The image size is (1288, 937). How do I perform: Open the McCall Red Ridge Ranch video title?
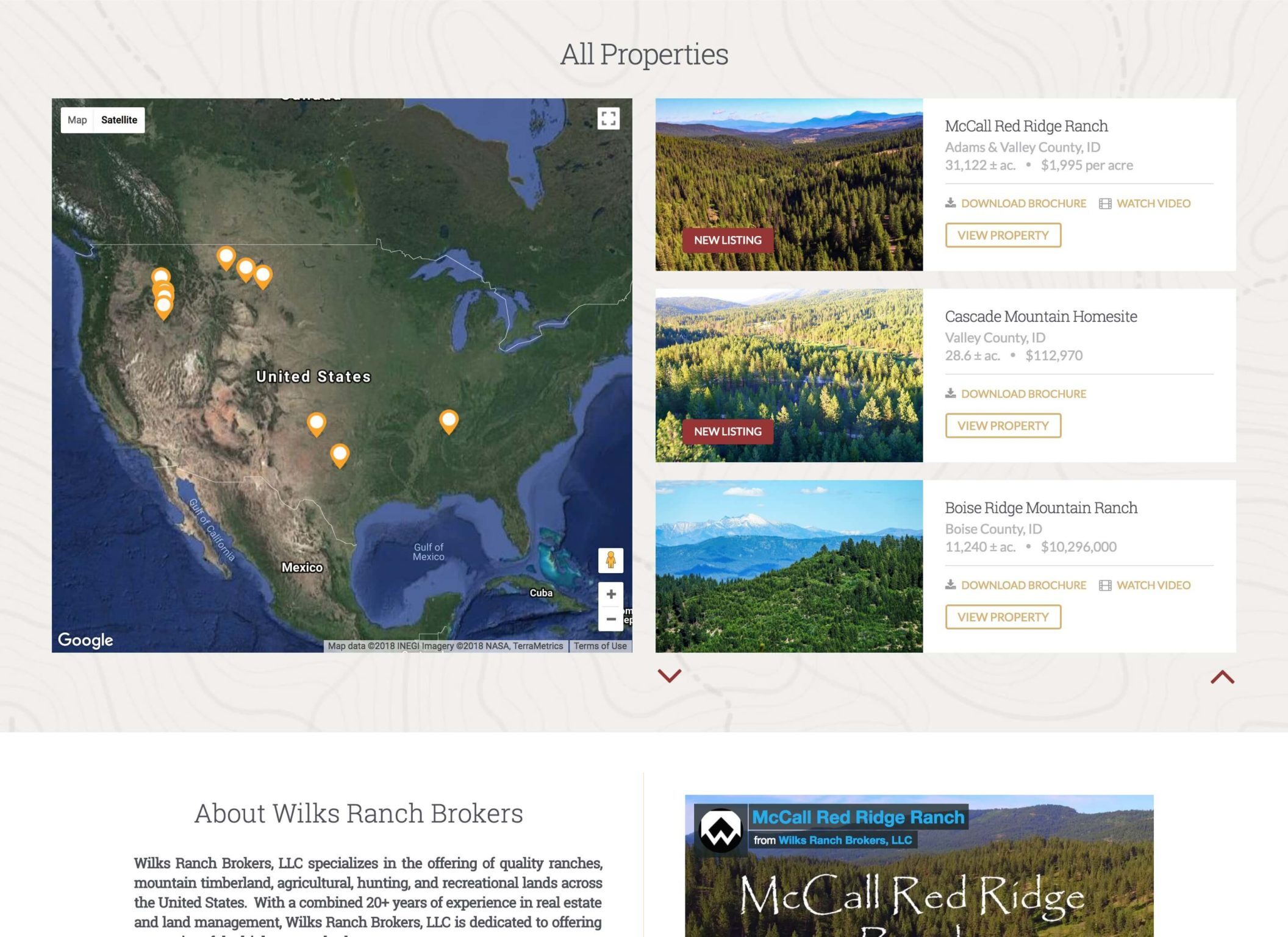click(x=858, y=817)
